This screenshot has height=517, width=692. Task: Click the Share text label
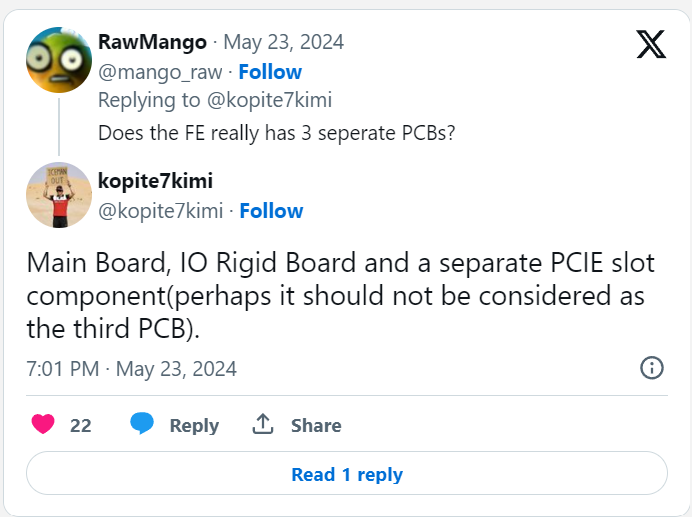coord(316,425)
